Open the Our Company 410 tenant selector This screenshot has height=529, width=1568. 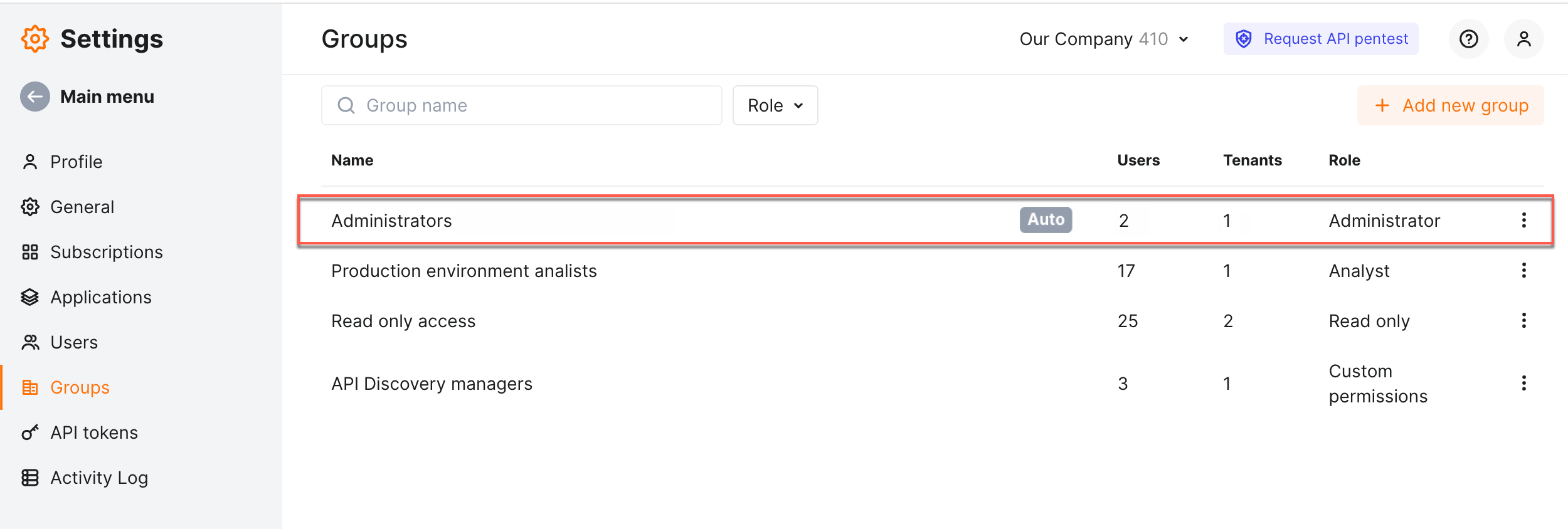[x=1104, y=39]
